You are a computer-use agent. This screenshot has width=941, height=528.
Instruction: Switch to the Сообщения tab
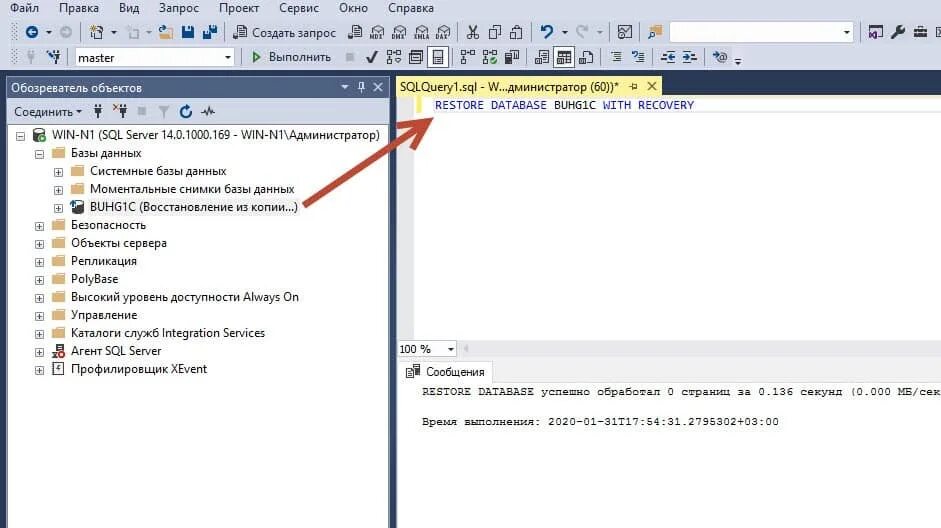coord(445,372)
